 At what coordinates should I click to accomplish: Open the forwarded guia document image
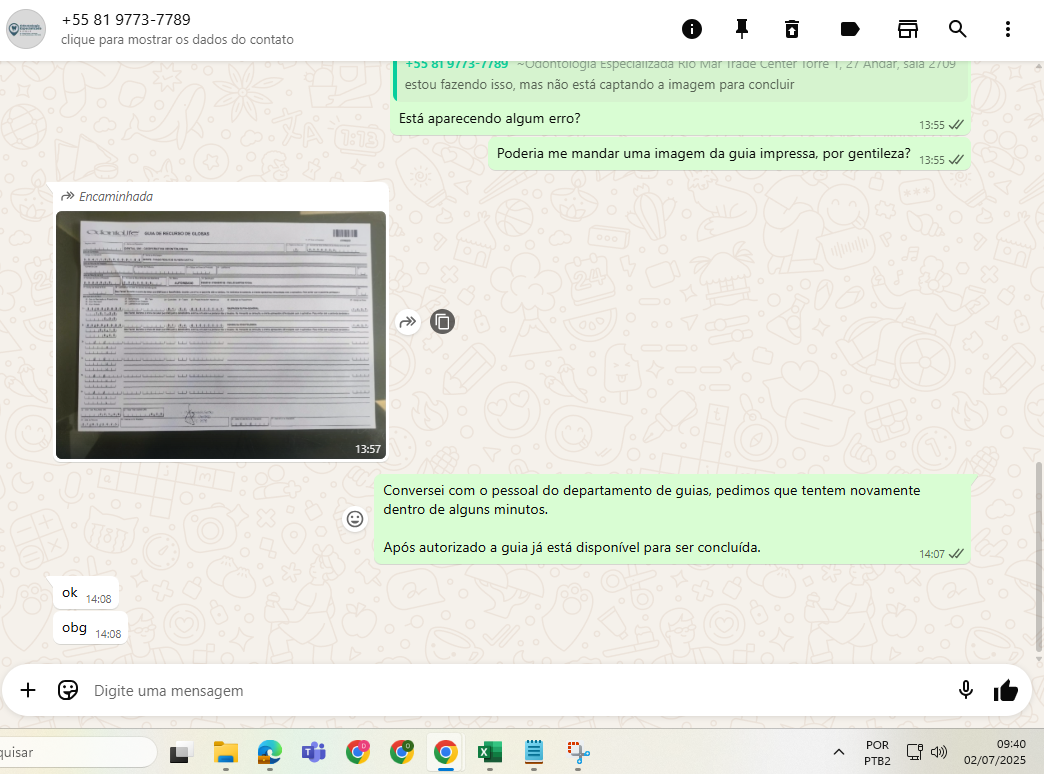(220, 334)
